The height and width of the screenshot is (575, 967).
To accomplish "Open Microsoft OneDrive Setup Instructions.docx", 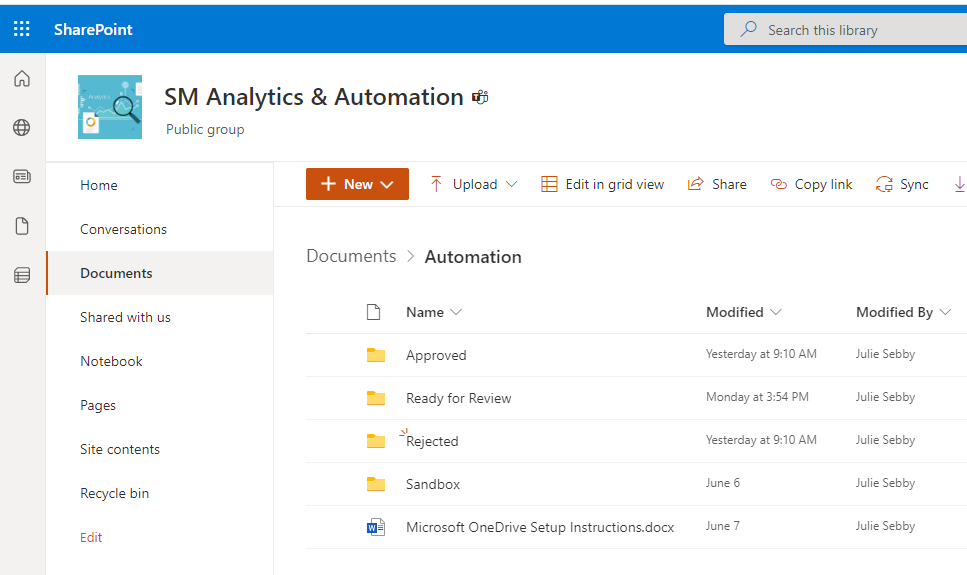I will (x=540, y=527).
